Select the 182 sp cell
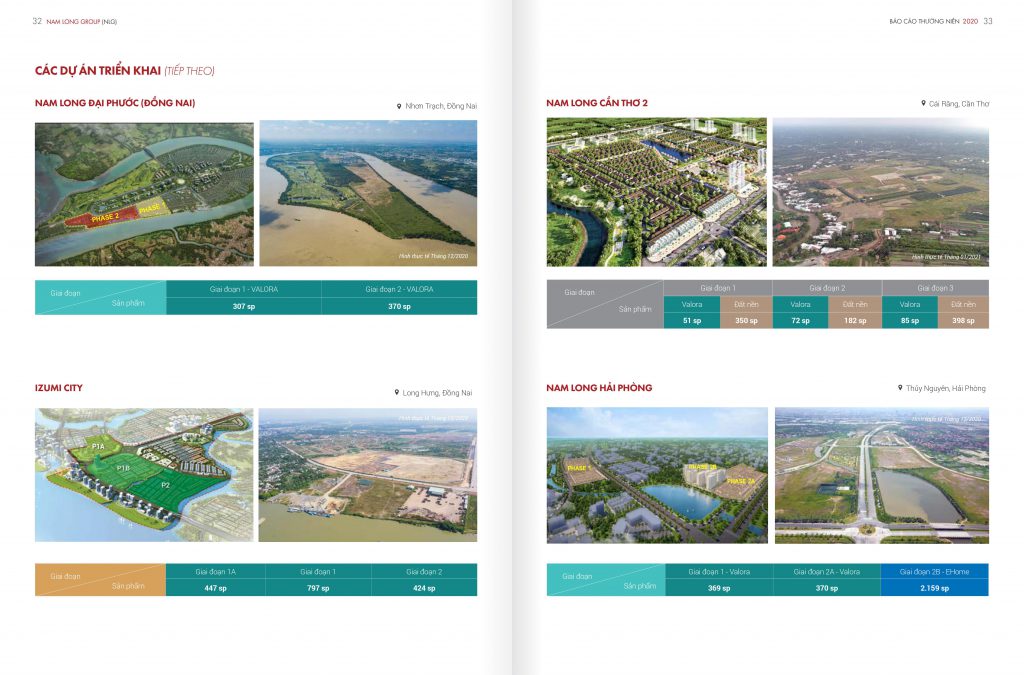The height and width of the screenshot is (675, 1024). pos(855,321)
